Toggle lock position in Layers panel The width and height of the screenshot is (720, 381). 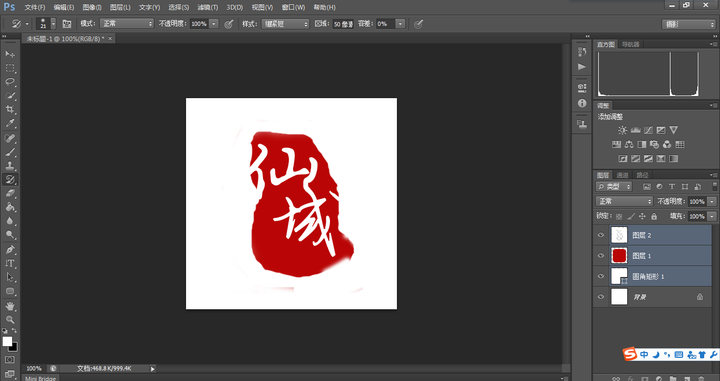point(642,216)
